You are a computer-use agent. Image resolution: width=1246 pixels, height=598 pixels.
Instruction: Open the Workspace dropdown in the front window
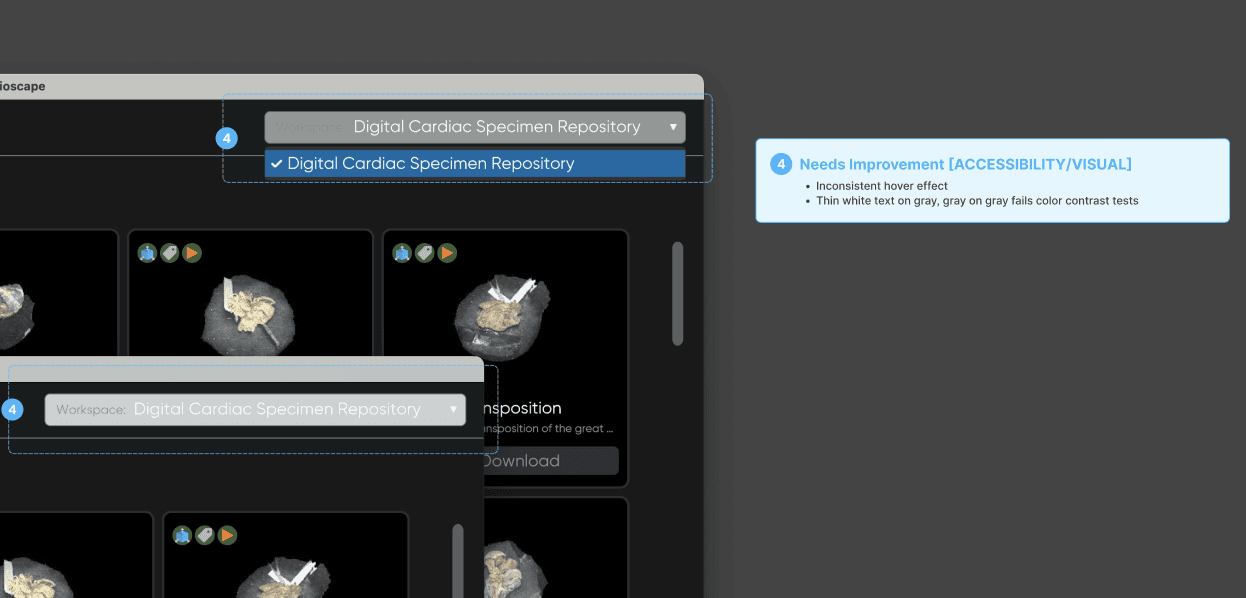(255, 409)
